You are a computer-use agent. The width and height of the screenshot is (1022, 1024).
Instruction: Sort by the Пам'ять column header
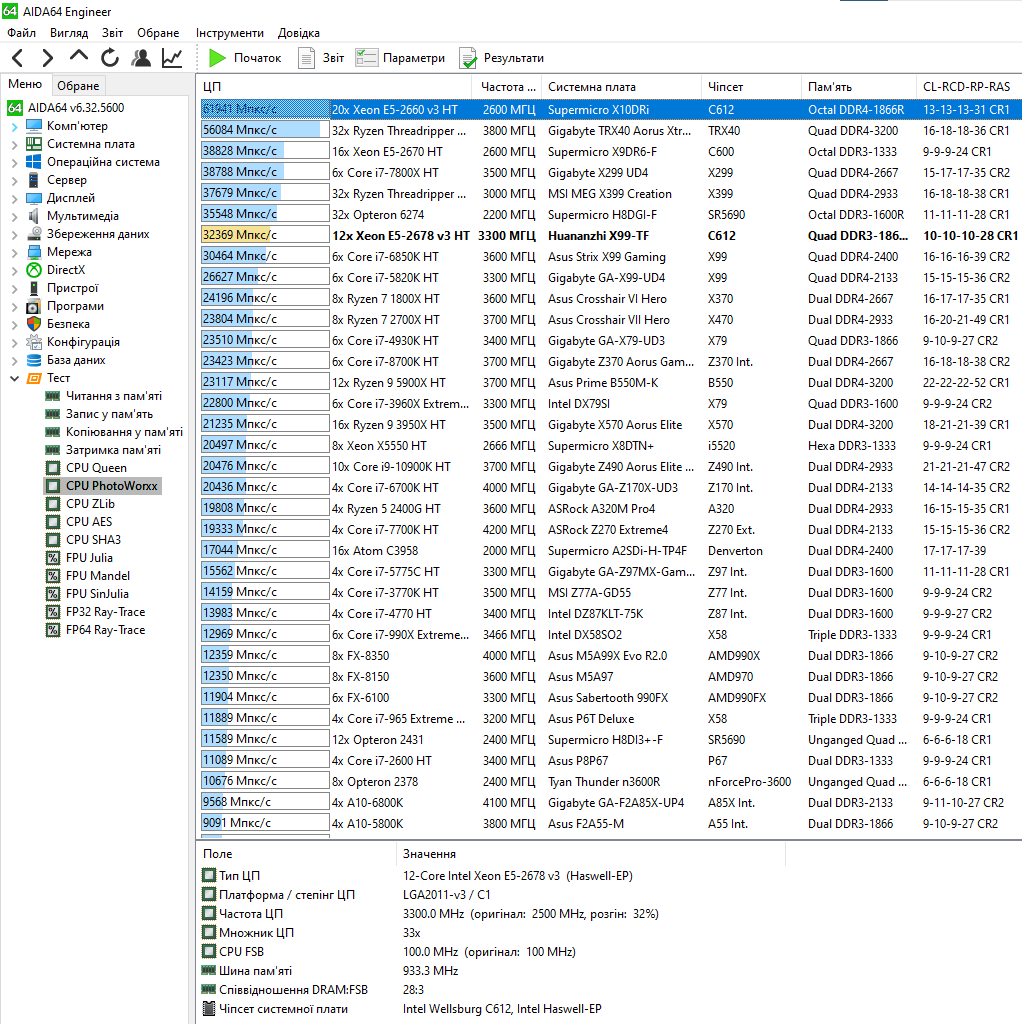858,87
